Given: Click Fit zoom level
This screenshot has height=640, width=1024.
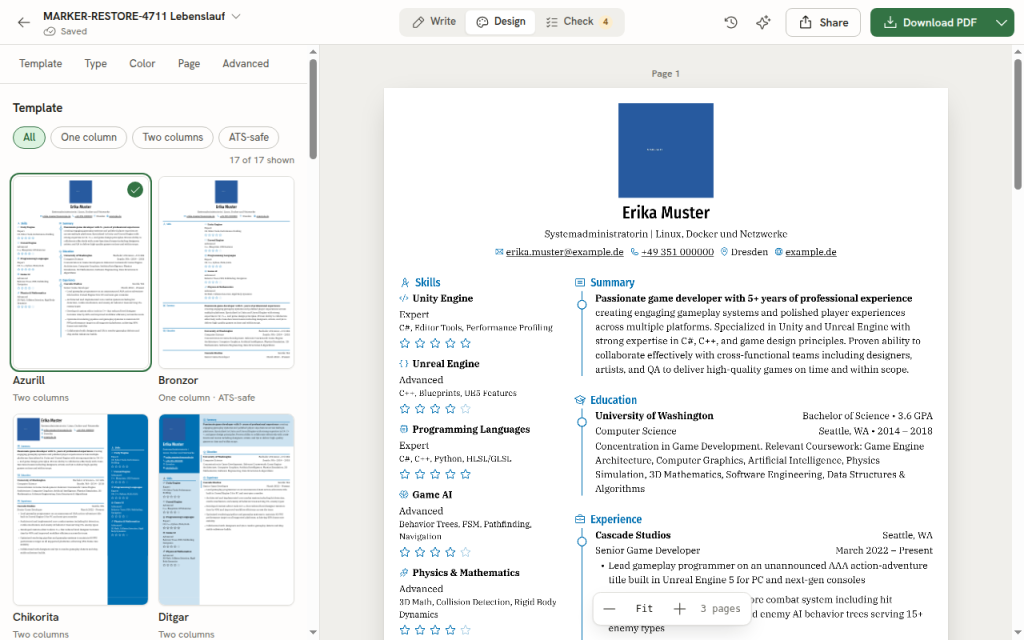Looking at the screenshot, I should pos(644,609).
